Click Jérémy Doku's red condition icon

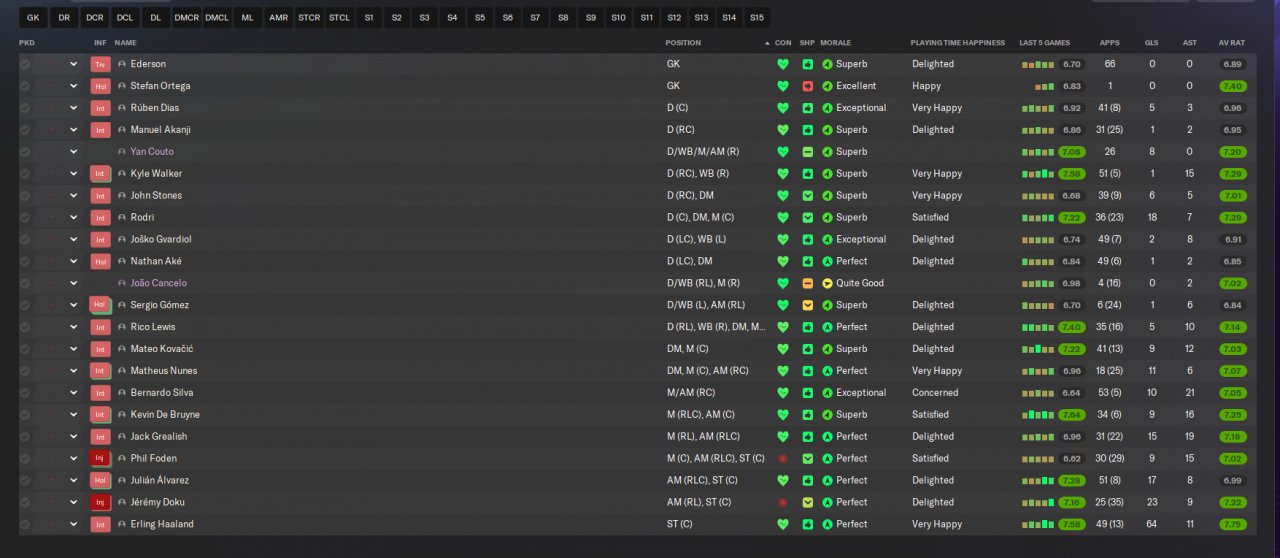coord(783,502)
